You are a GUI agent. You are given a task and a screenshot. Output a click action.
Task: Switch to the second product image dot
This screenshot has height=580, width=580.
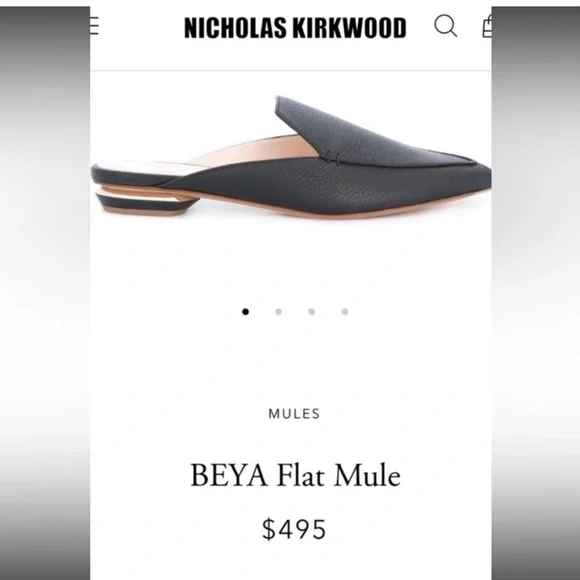coord(279,312)
